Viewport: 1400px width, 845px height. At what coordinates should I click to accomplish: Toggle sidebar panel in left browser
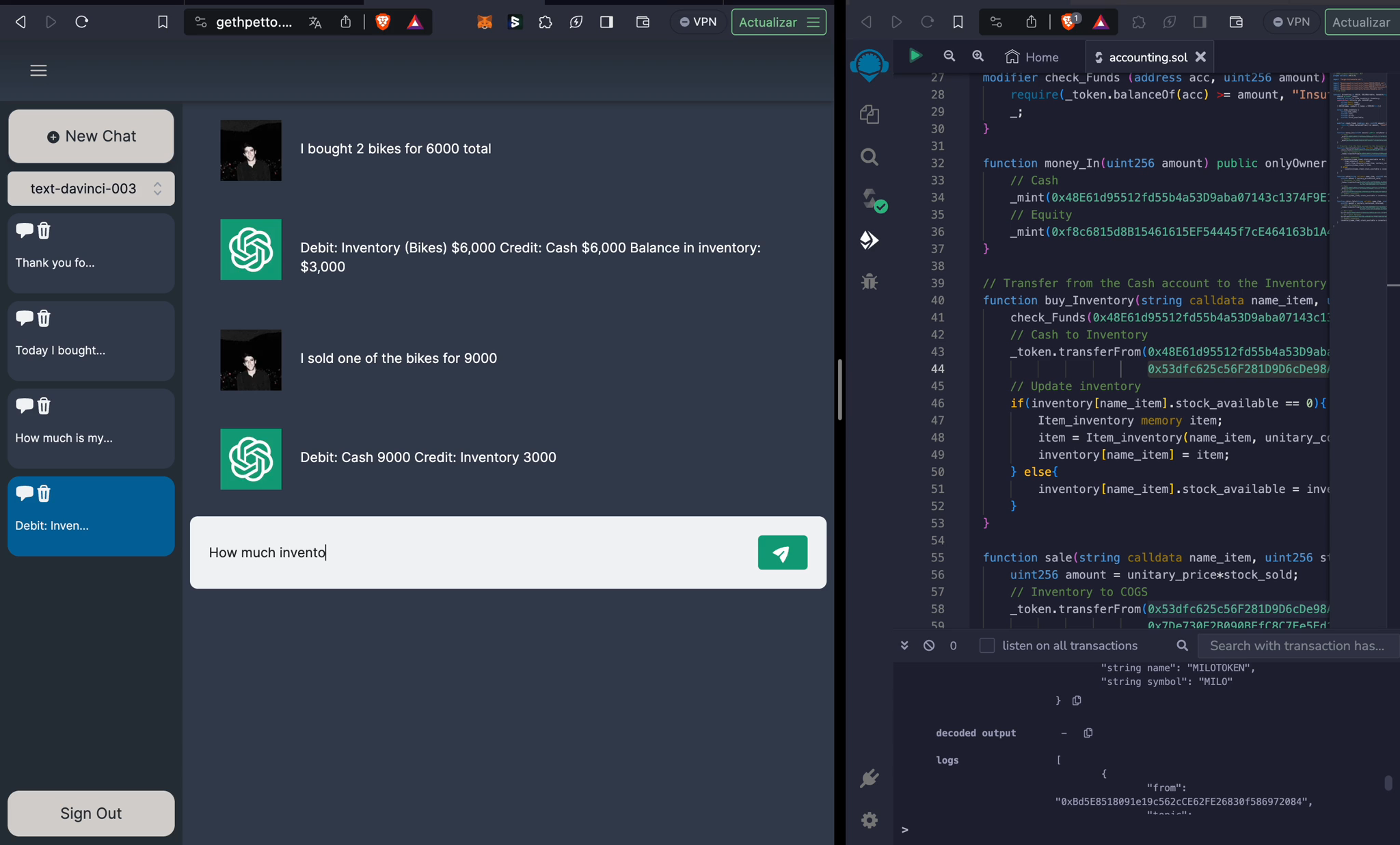click(606, 22)
